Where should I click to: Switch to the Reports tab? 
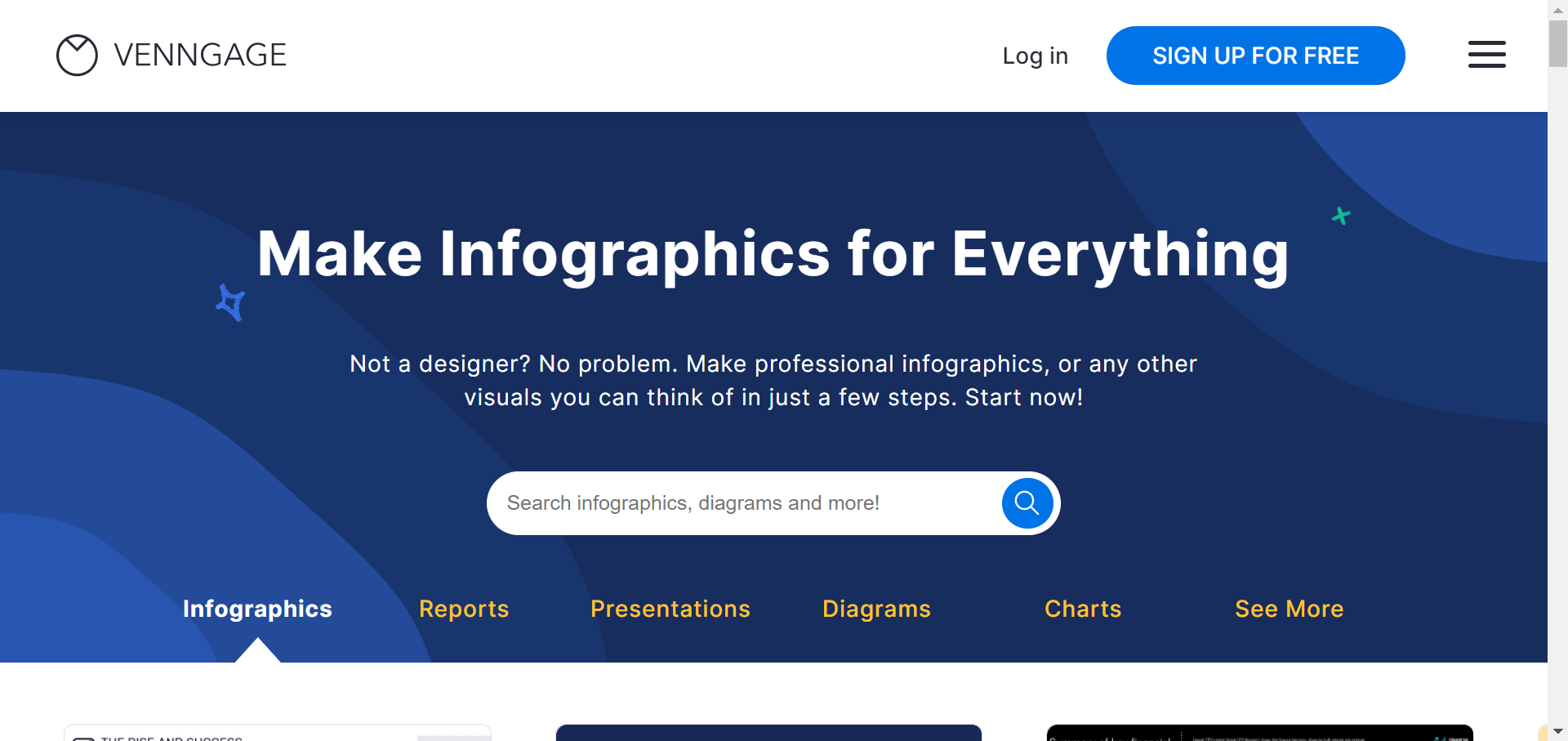pyautogui.click(x=464, y=609)
